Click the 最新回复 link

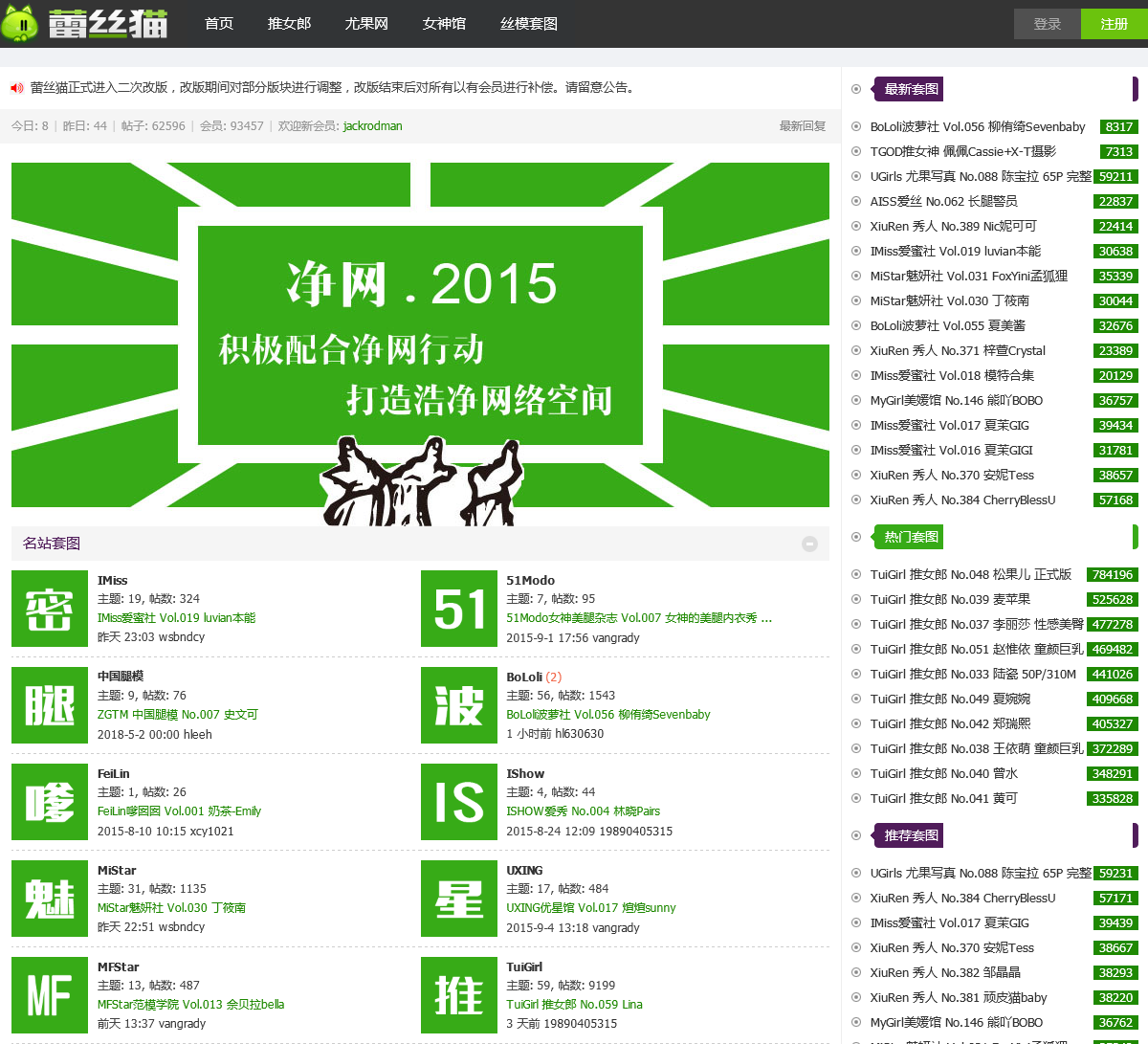[x=803, y=126]
